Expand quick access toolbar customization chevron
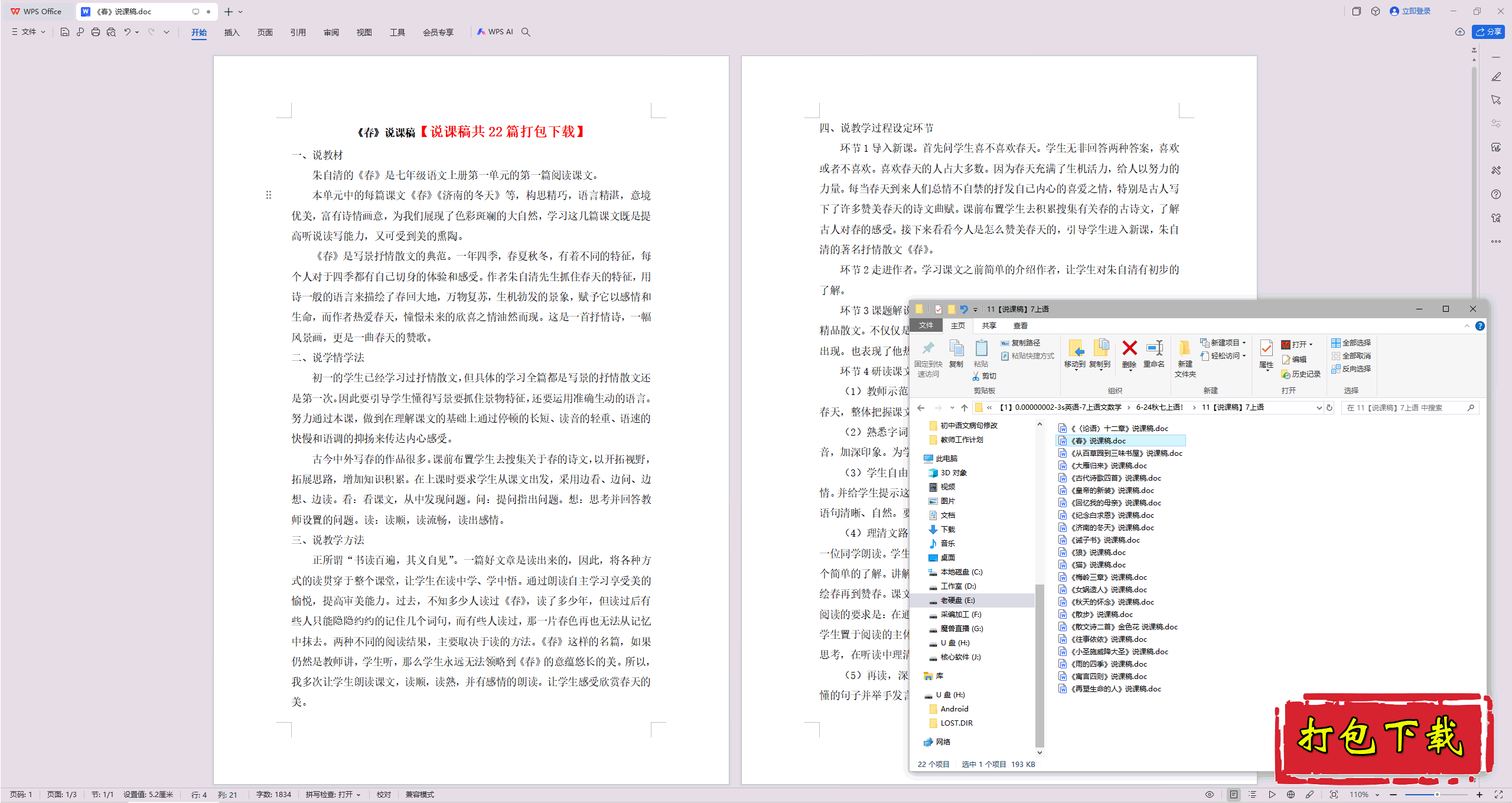 (x=167, y=32)
